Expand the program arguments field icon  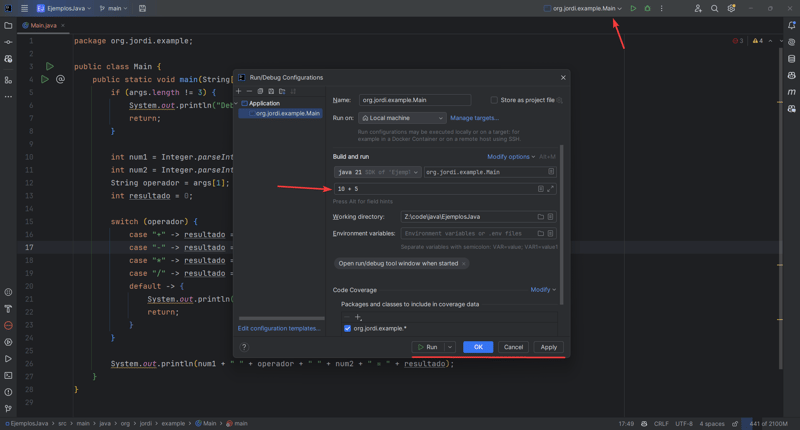point(550,188)
